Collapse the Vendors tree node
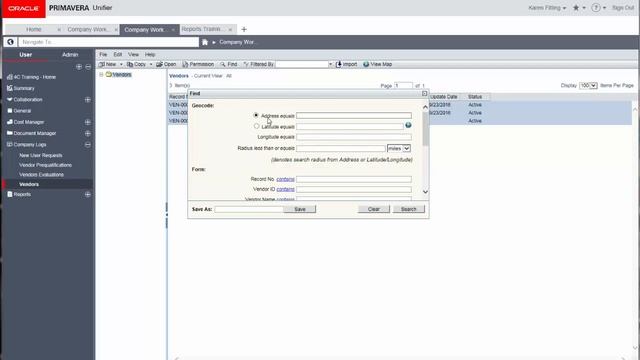 tap(101, 75)
